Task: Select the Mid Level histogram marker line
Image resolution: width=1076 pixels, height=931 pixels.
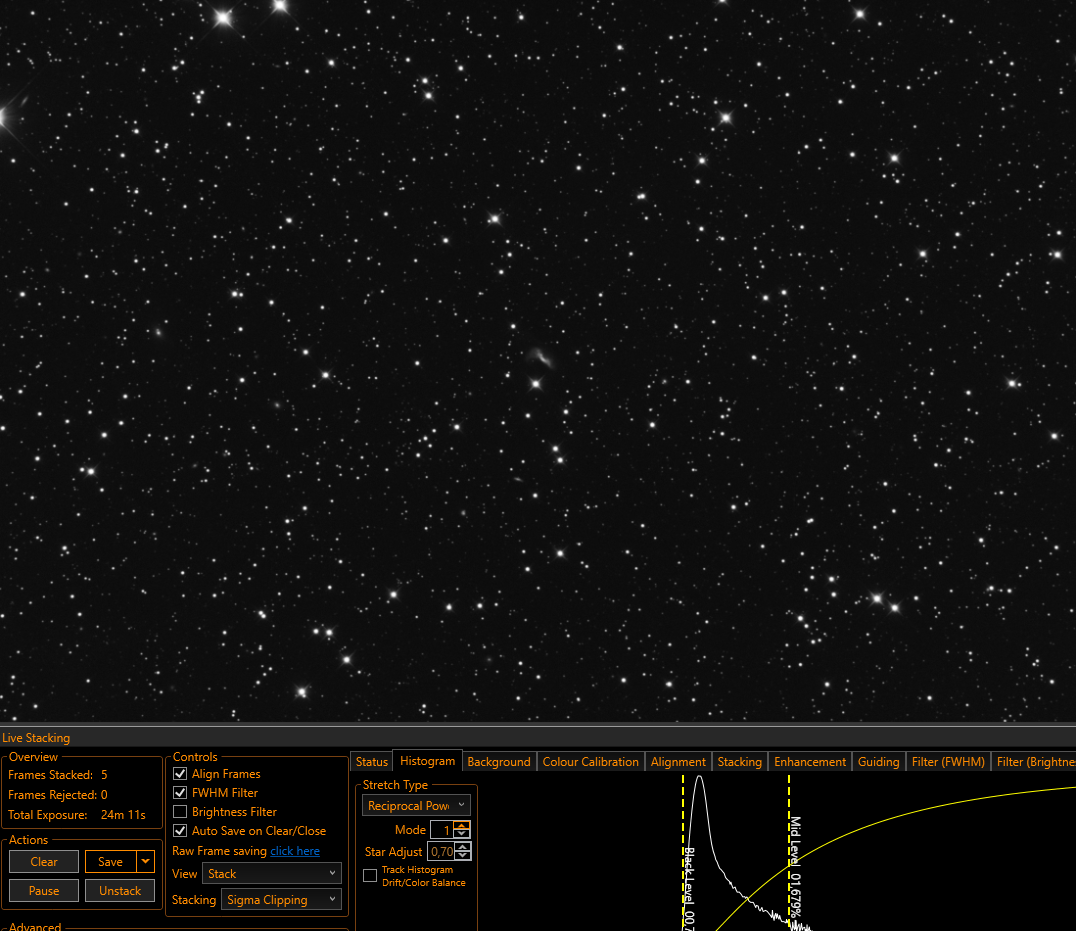Action: 789,851
